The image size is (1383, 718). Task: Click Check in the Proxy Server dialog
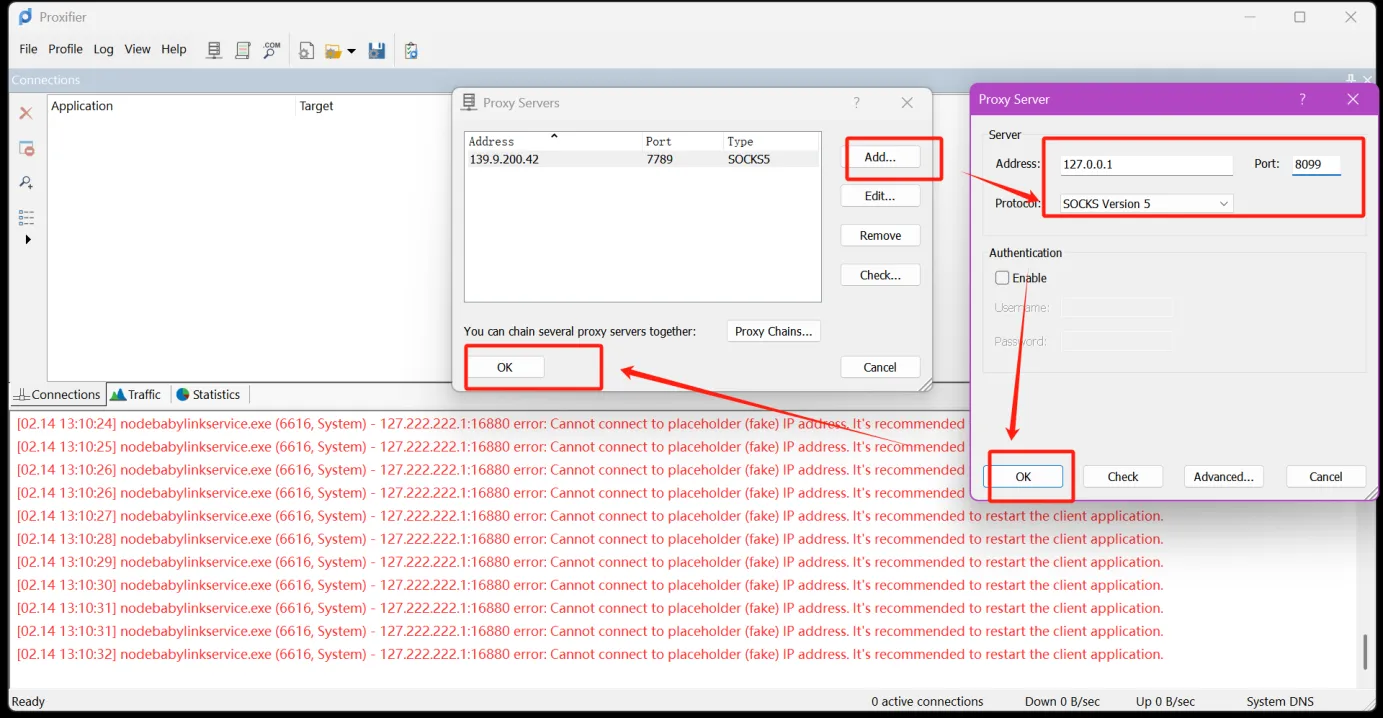point(1123,477)
